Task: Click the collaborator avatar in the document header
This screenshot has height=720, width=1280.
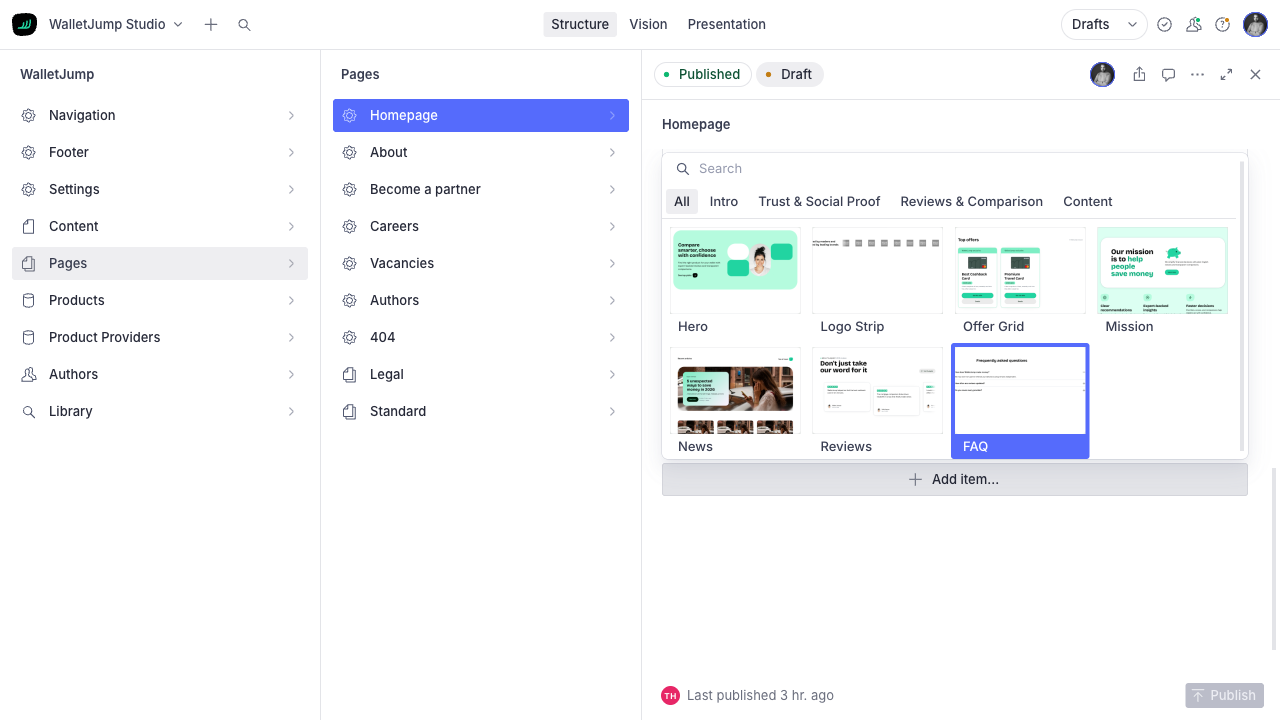Action: 1102,74
